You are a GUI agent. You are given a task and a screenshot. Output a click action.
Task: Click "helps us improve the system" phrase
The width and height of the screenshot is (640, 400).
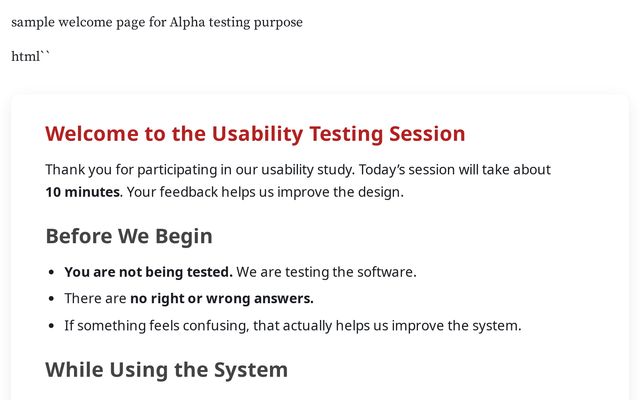(x=428, y=325)
